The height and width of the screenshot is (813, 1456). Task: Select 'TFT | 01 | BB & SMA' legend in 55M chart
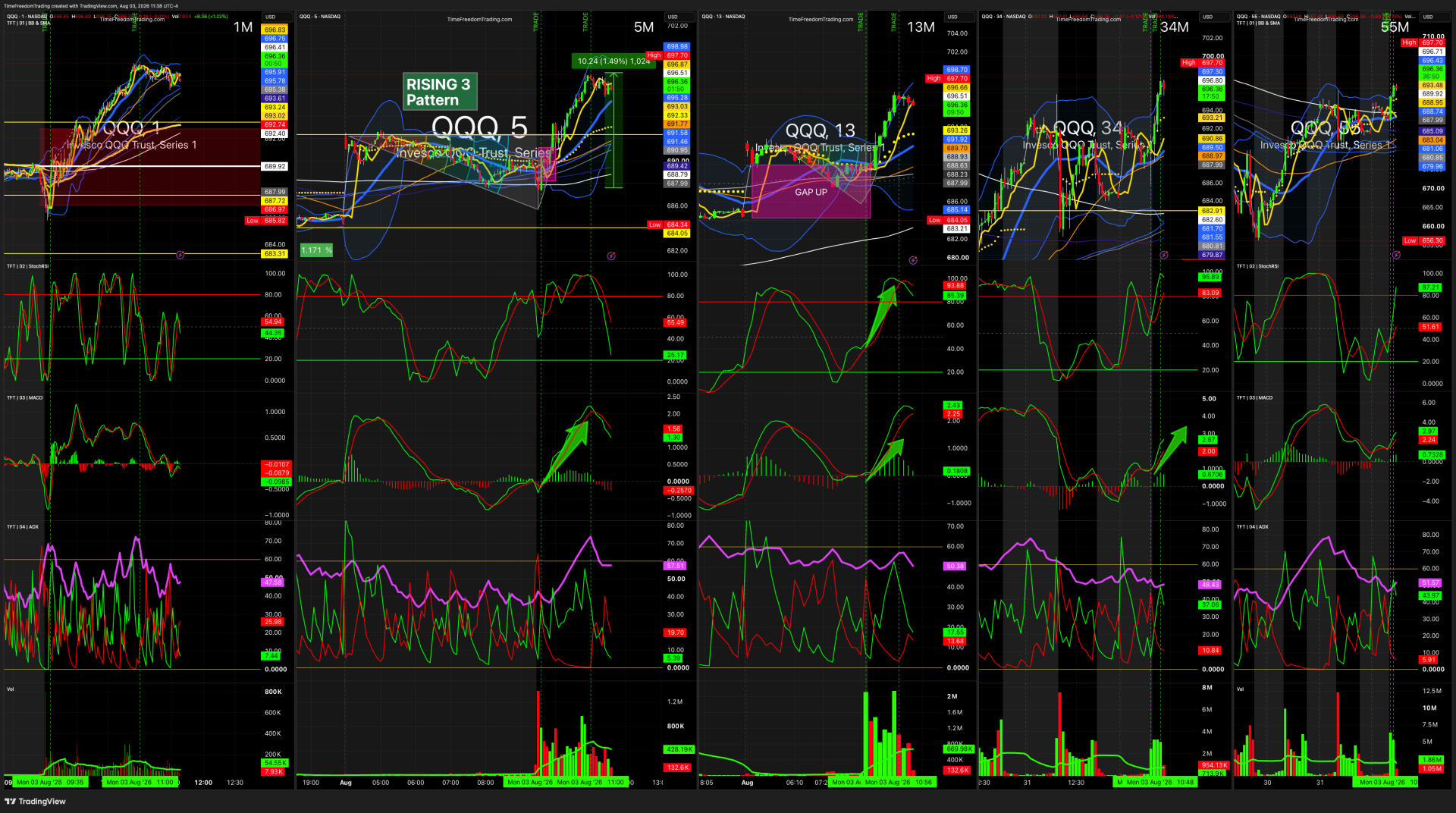pyautogui.click(x=1258, y=24)
